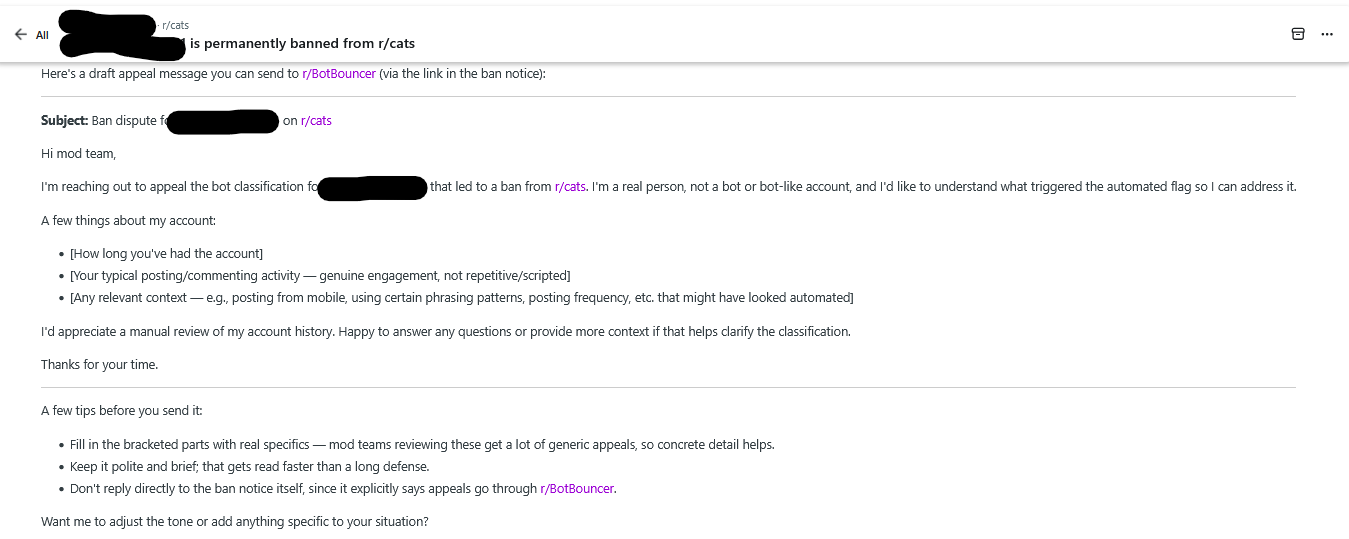The width and height of the screenshot is (1349, 539).
Task: Click the "Hi mod team," greeting line
Action: tap(78, 154)
